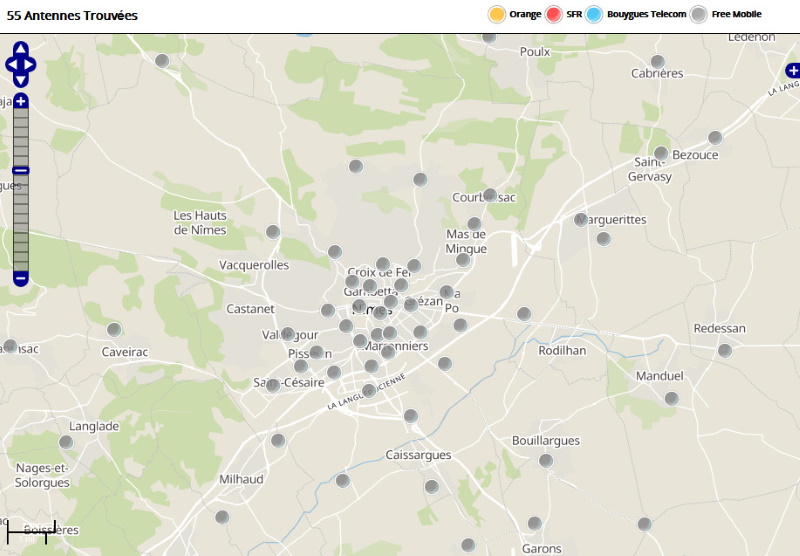Image resolution: width=800 pixels, height=556 pixels.
Task: Pan the map right with arrow
Action: (32, 65)
